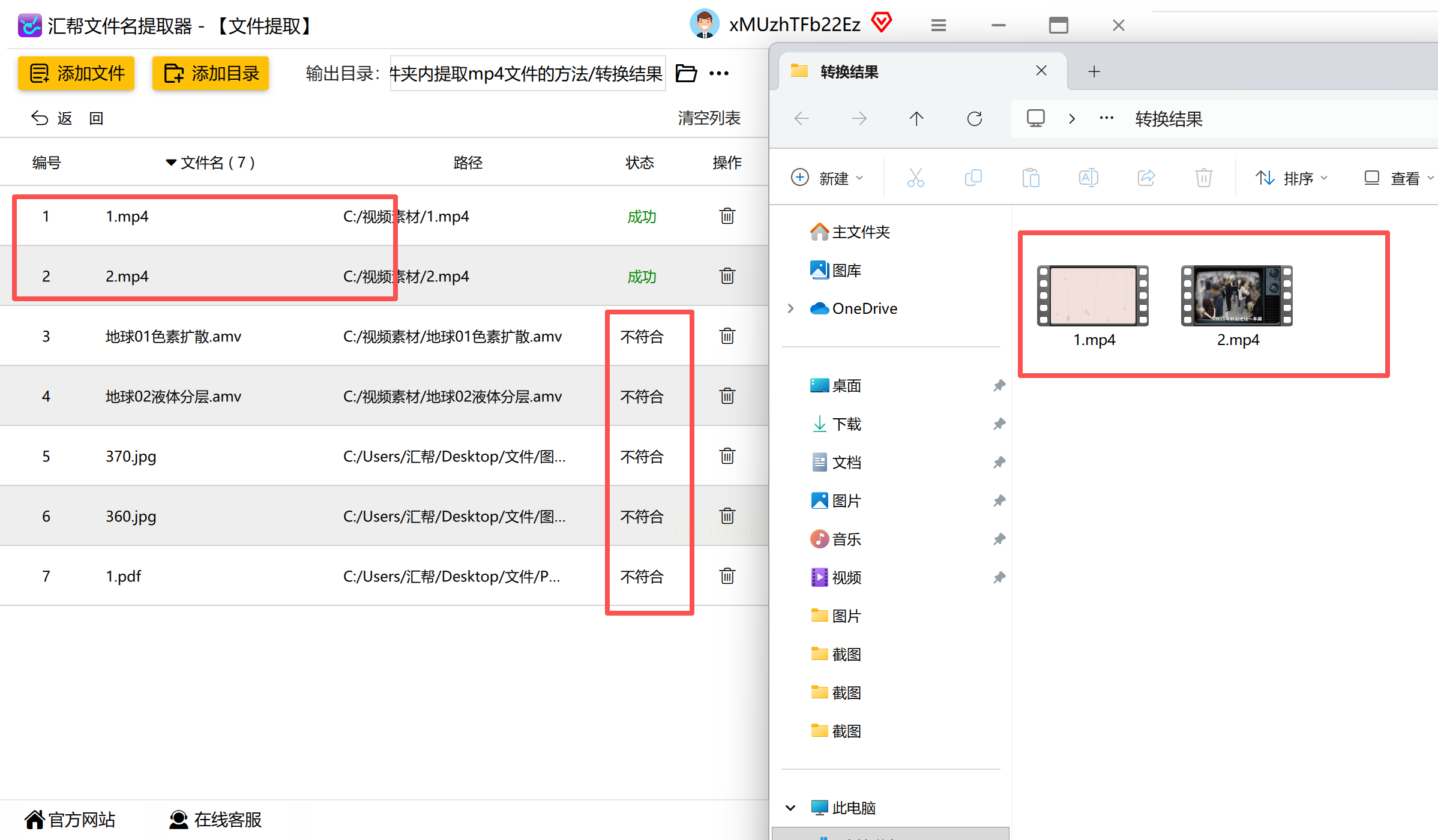Image resolution: width=1438 pixels, height=840 pixels.
Task: Click the three-dots output directory options
Action: tap(718, 73)
